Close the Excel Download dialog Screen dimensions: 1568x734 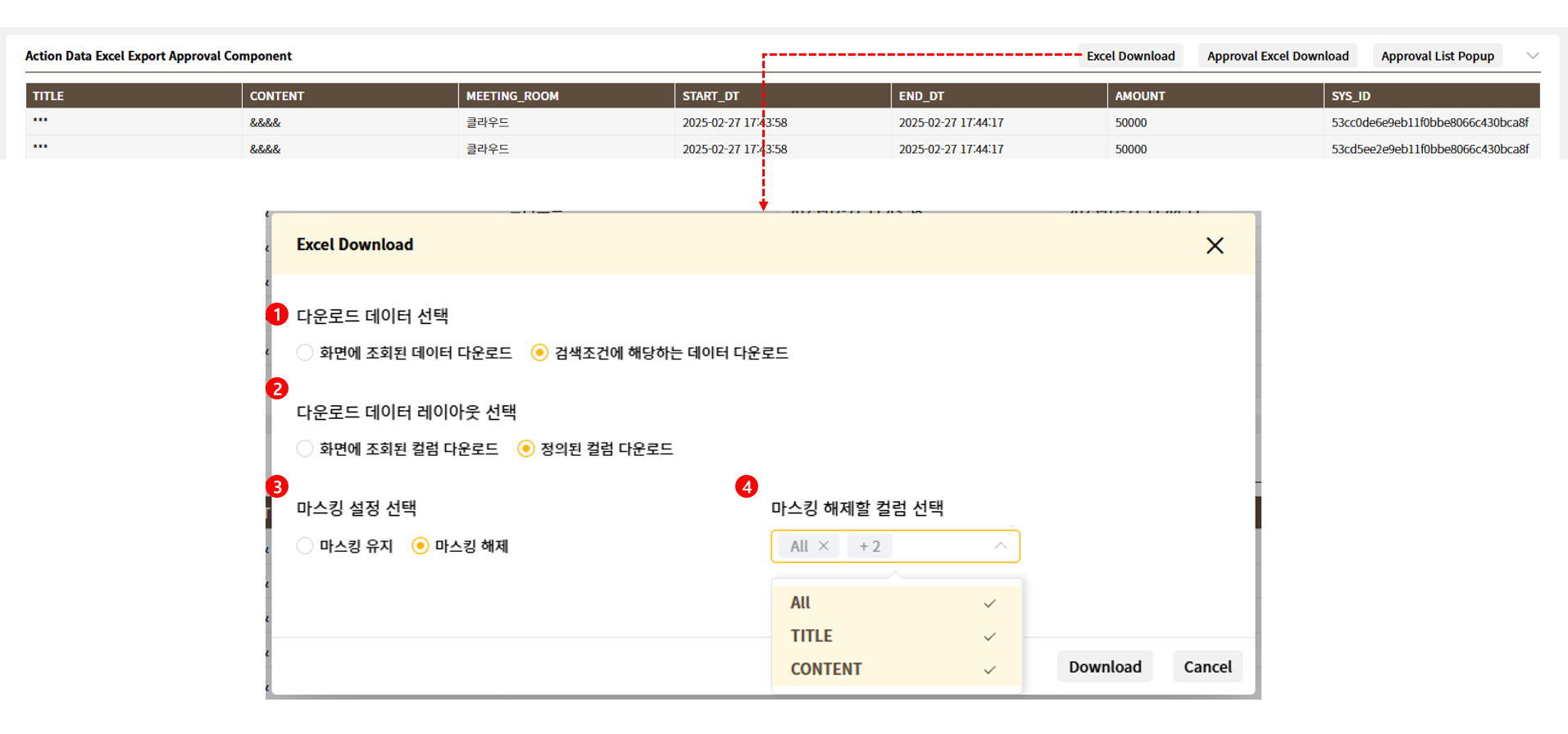point(1215,245)
